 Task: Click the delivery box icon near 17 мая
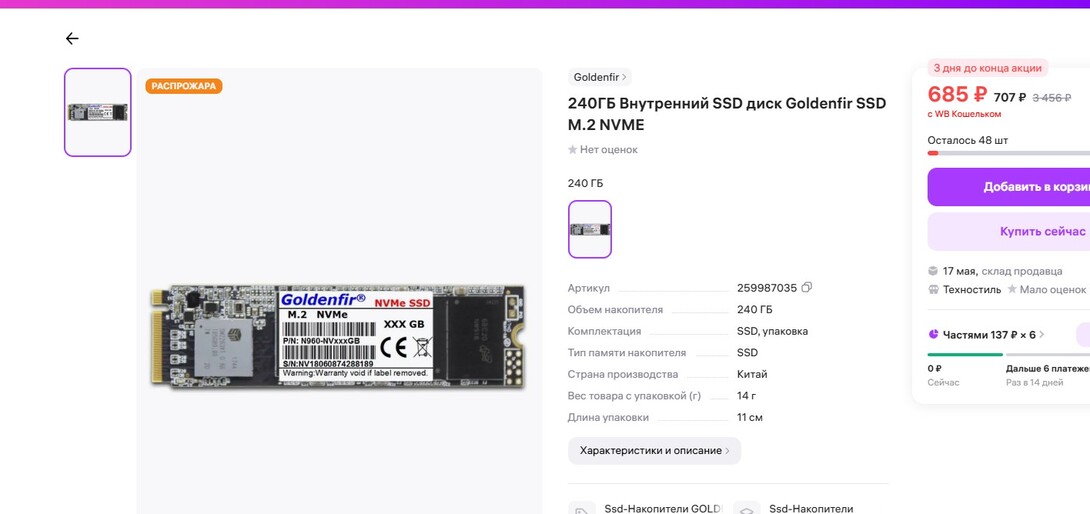[x=933, y=271]
